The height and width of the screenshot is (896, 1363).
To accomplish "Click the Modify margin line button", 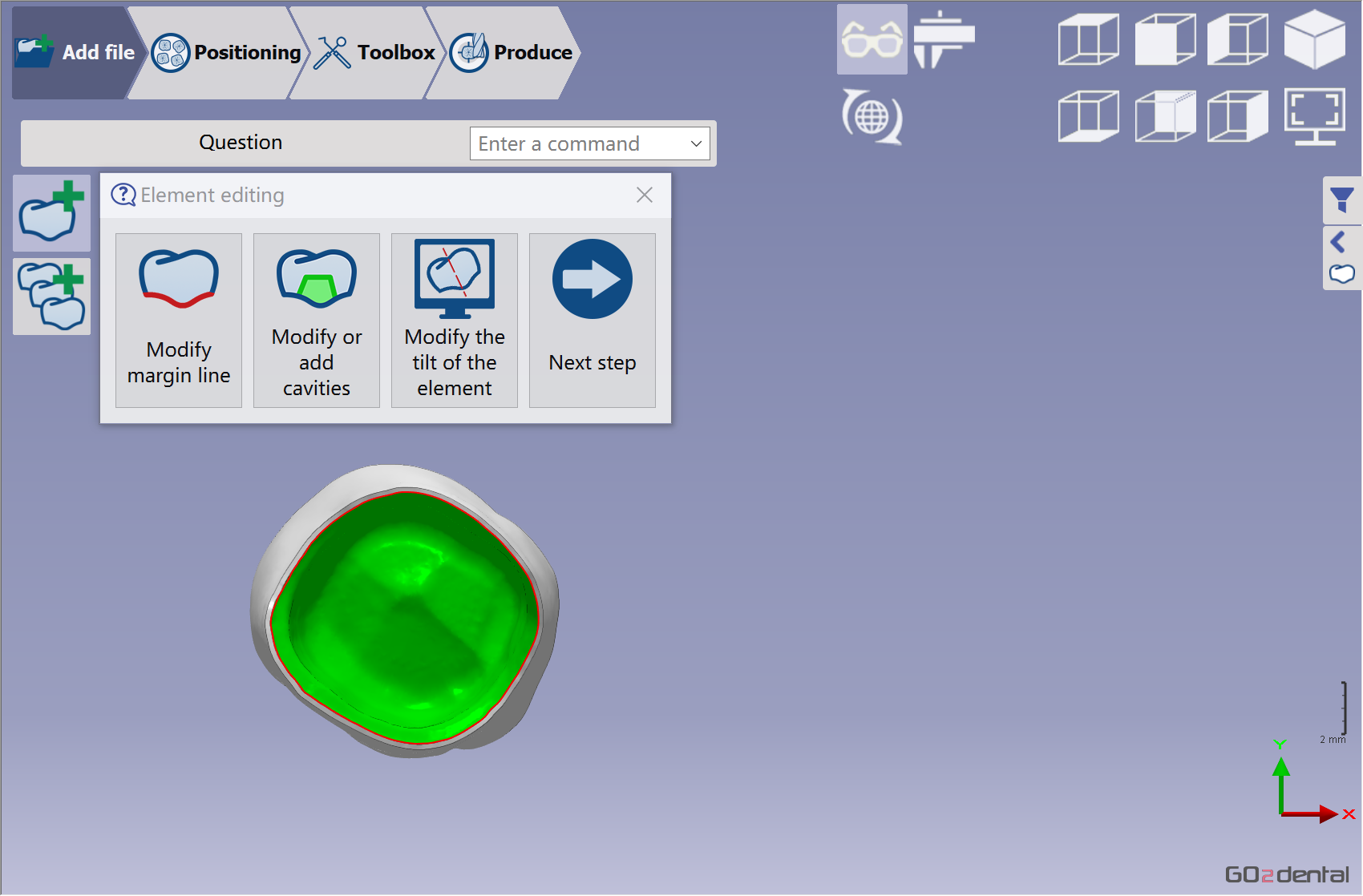I will coord(179,321).
